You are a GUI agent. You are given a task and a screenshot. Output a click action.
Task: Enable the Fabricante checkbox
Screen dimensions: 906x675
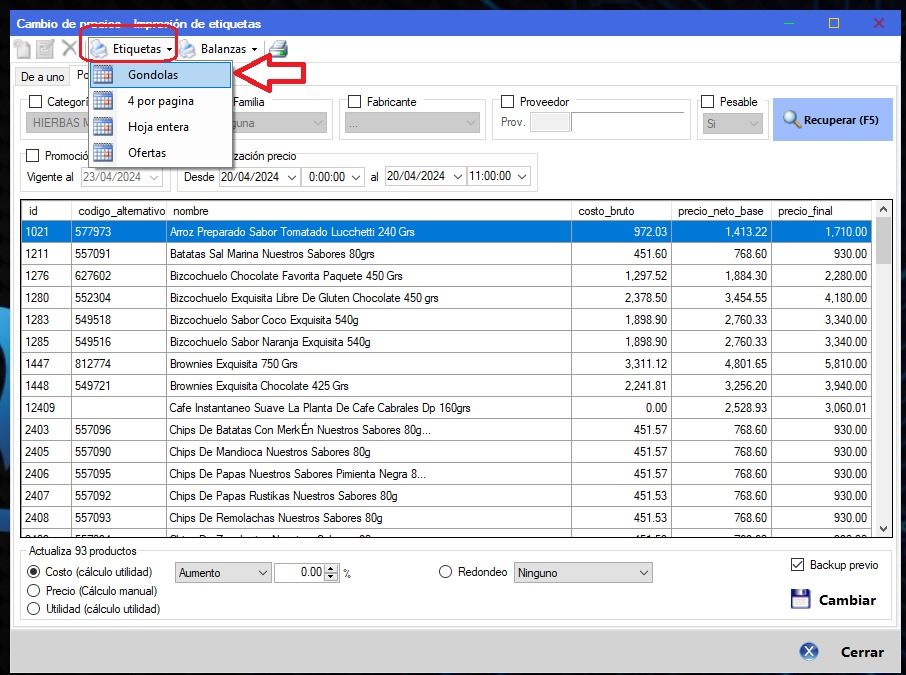click(354, 102)
